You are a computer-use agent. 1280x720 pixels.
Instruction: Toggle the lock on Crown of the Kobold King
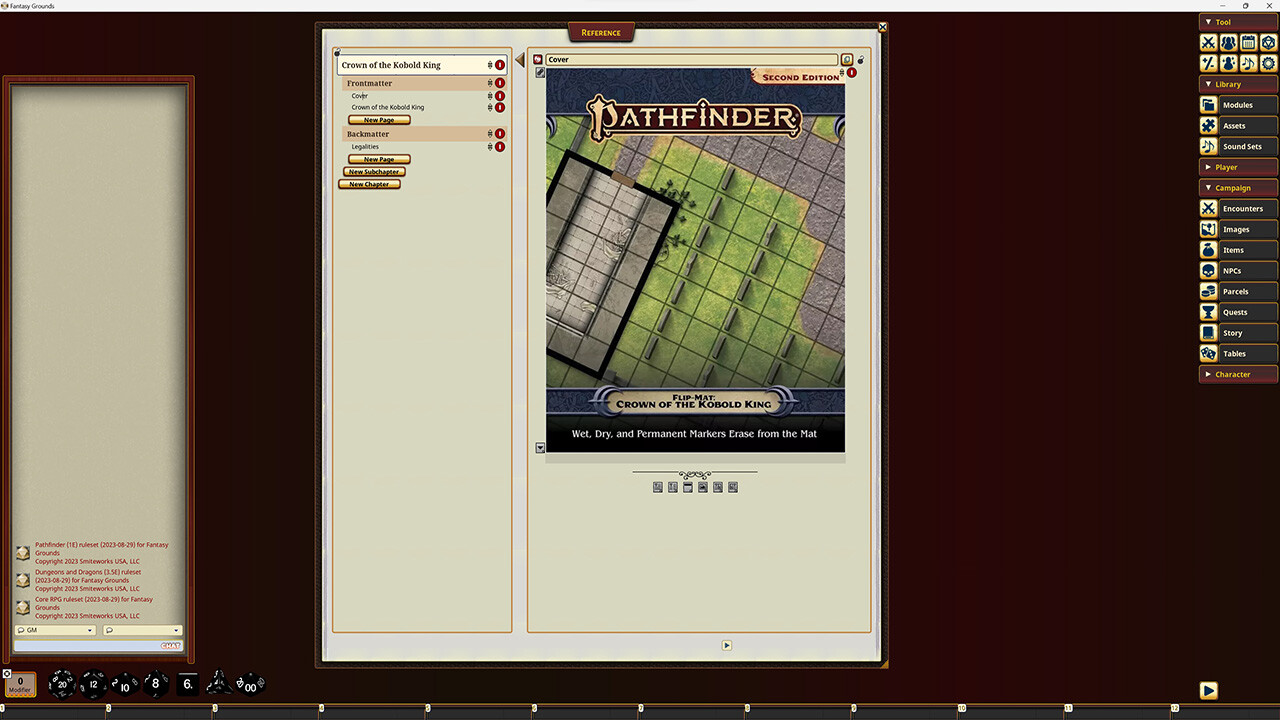point(499,107)
